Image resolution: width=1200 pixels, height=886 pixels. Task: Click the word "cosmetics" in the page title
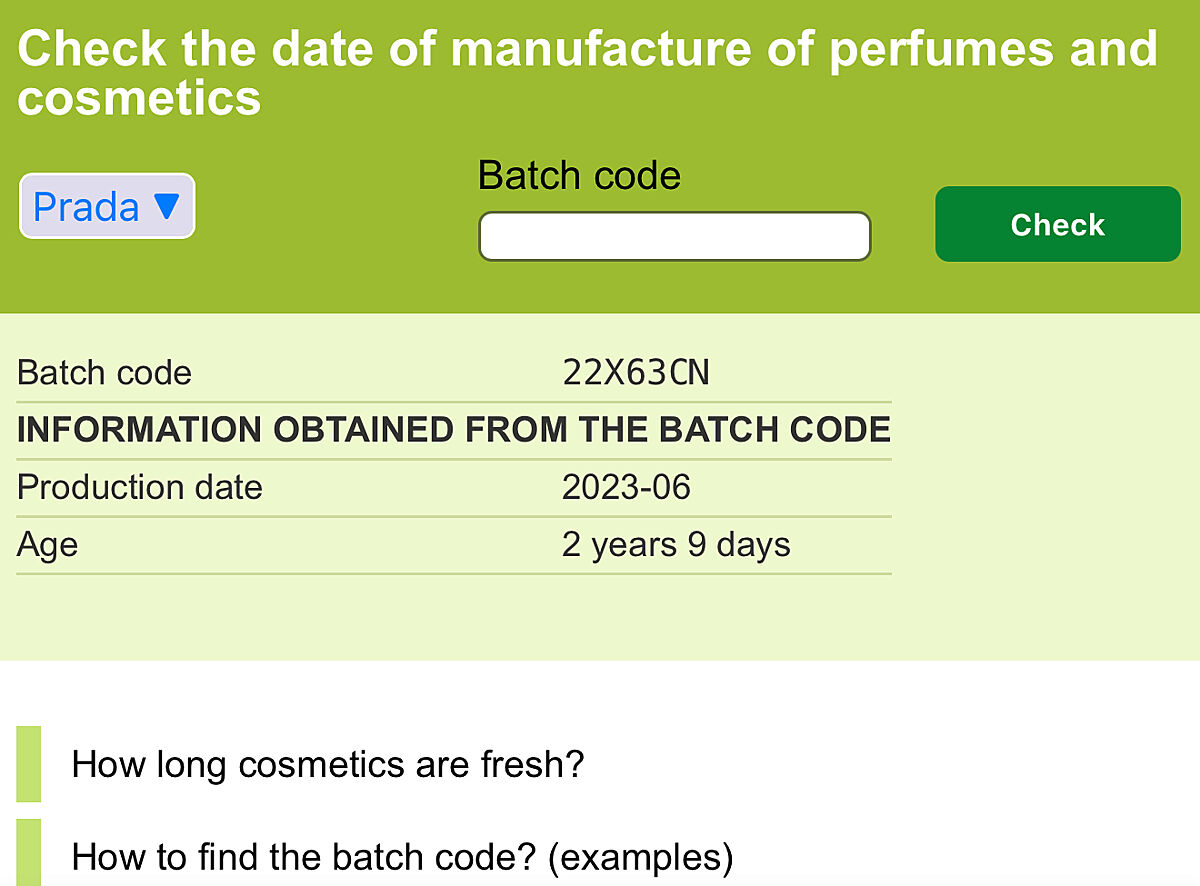pos(139,98)
